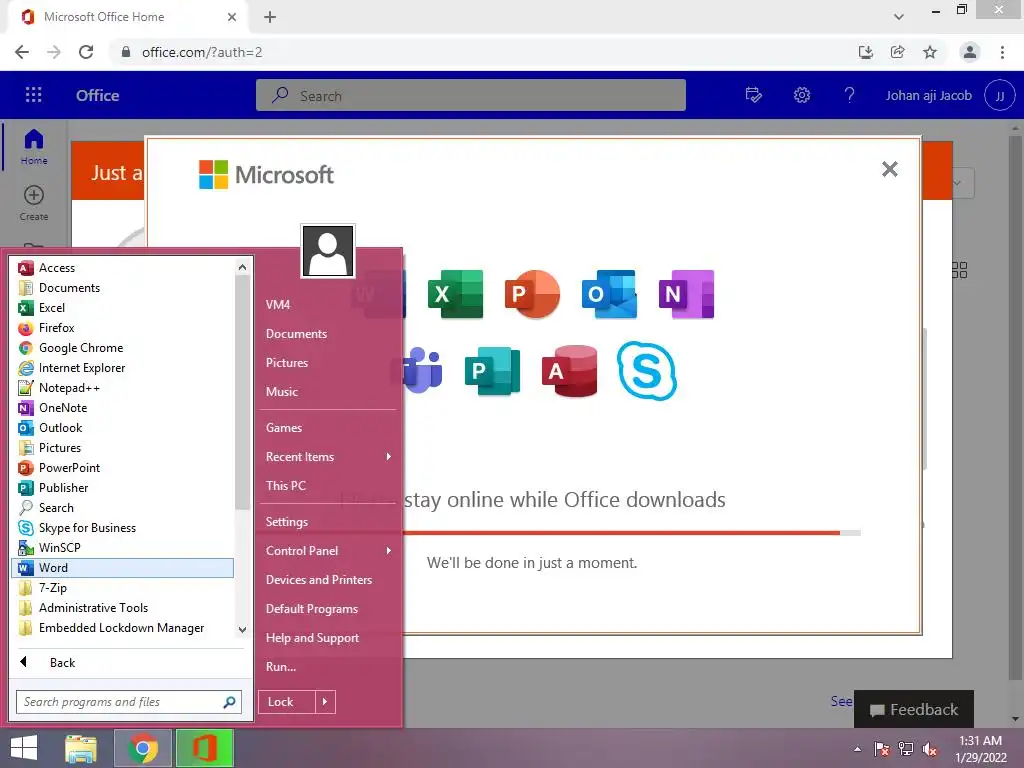Click the PowerPoint icon in the Microsoft dialog
Screen dimensions: 1024x768
pos(532,294)
